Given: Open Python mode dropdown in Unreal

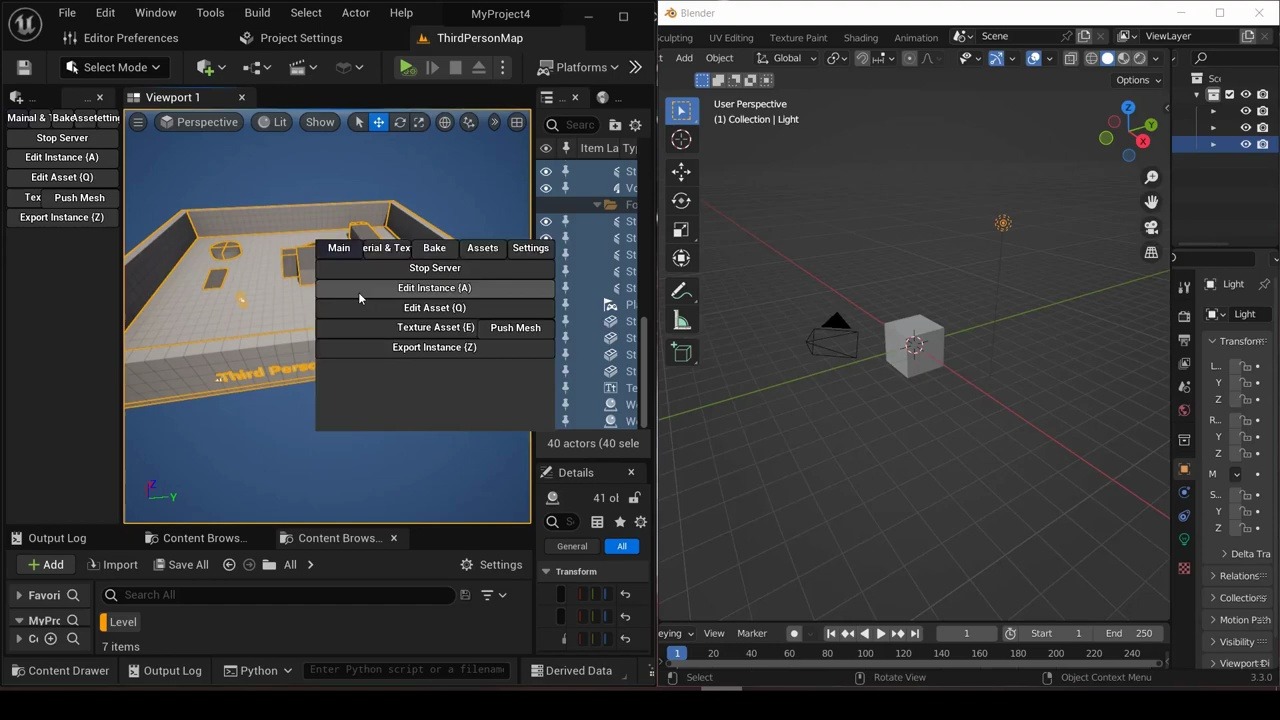Looking at the screenshot, I should coord(258,670).
